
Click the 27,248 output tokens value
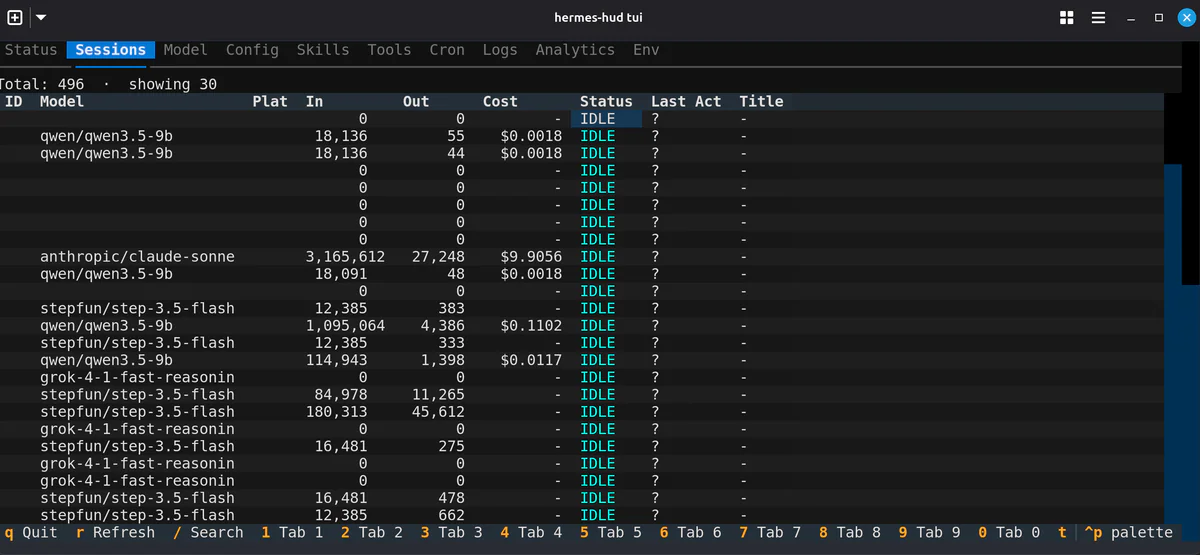(x=438, y=257)
